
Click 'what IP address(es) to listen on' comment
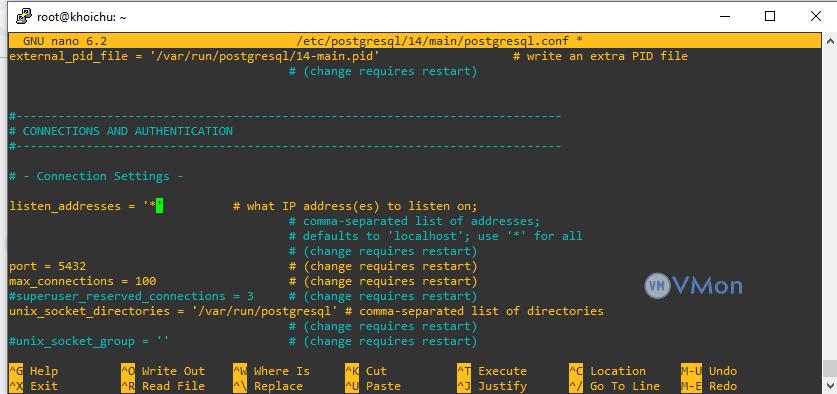click(355, 206)
